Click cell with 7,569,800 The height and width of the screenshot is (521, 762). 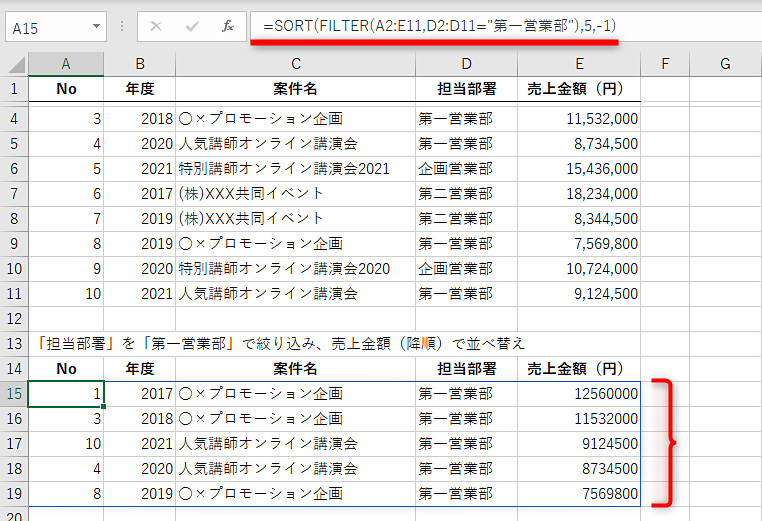(x=579, y=244)
